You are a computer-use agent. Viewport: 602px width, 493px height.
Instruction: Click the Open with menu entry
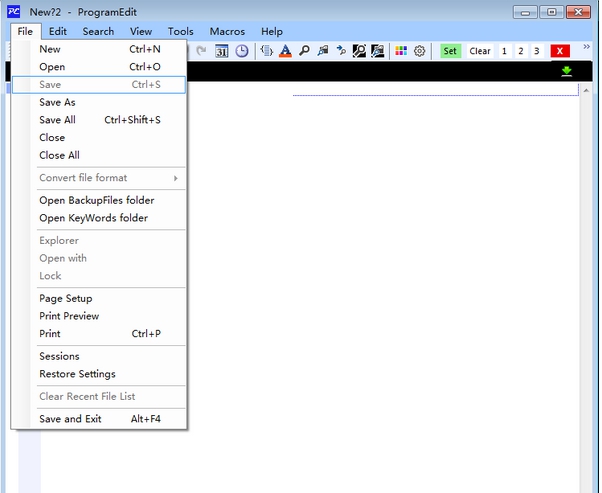pyautogui.click(x=99, y=258)
